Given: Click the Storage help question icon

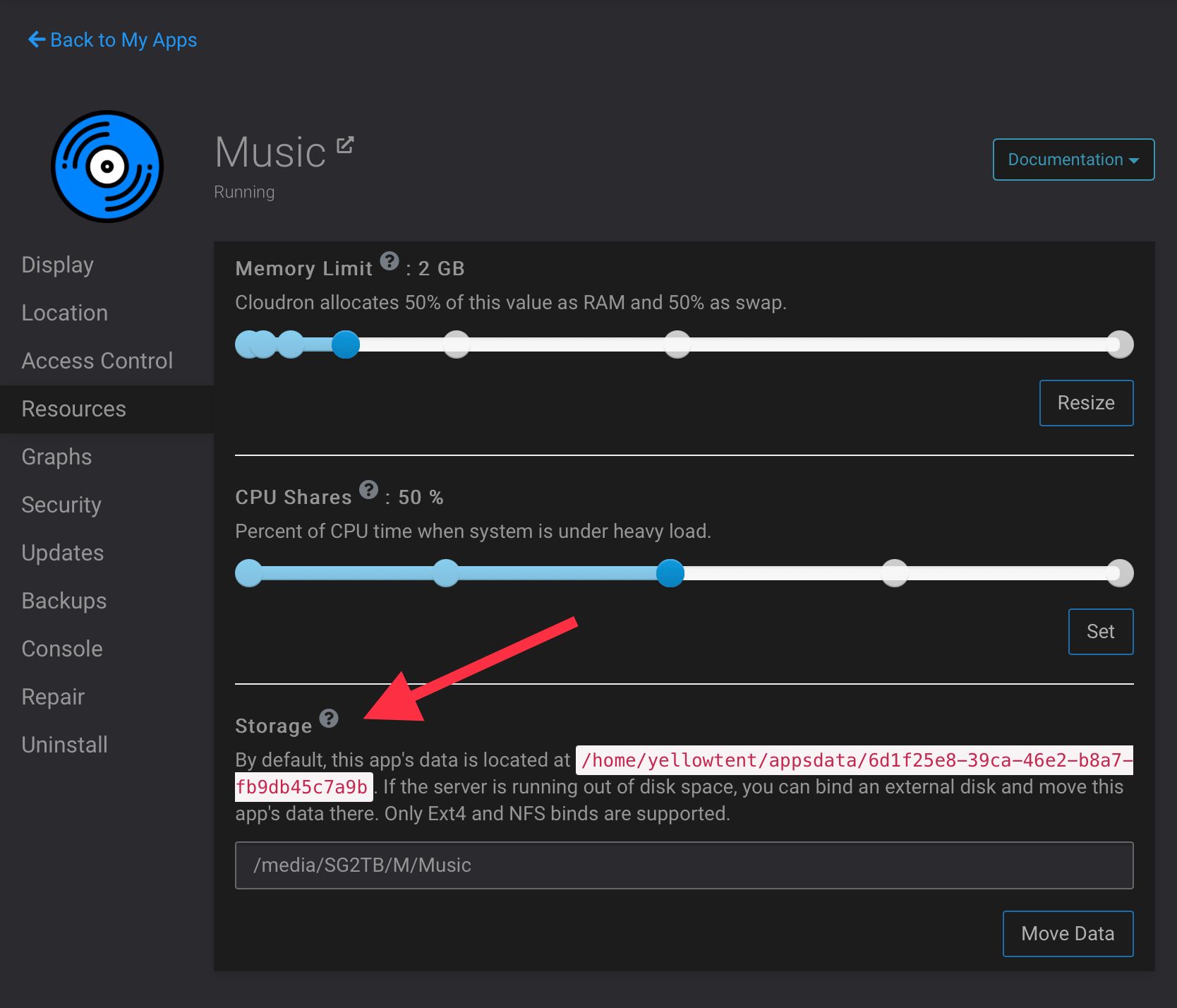Looking at the screenshot, I should 329,719.
